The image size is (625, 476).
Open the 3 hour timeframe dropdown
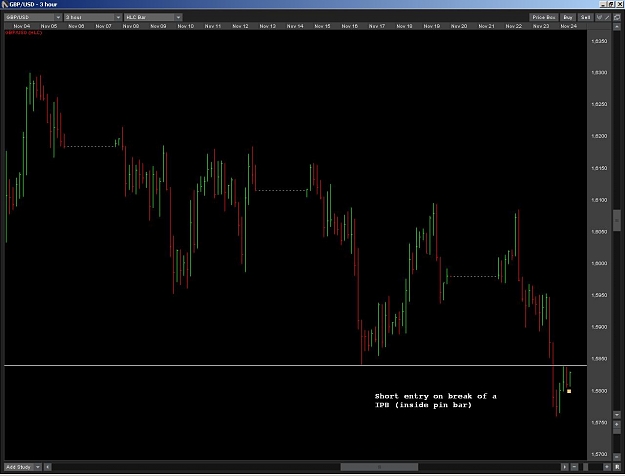pyautogui.click(x=92, y=17)
